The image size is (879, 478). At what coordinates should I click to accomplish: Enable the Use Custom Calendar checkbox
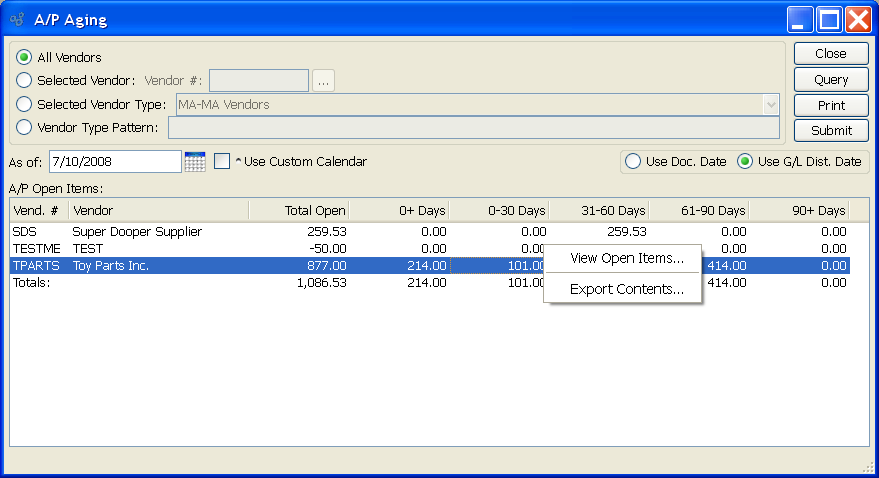[222, 161]
